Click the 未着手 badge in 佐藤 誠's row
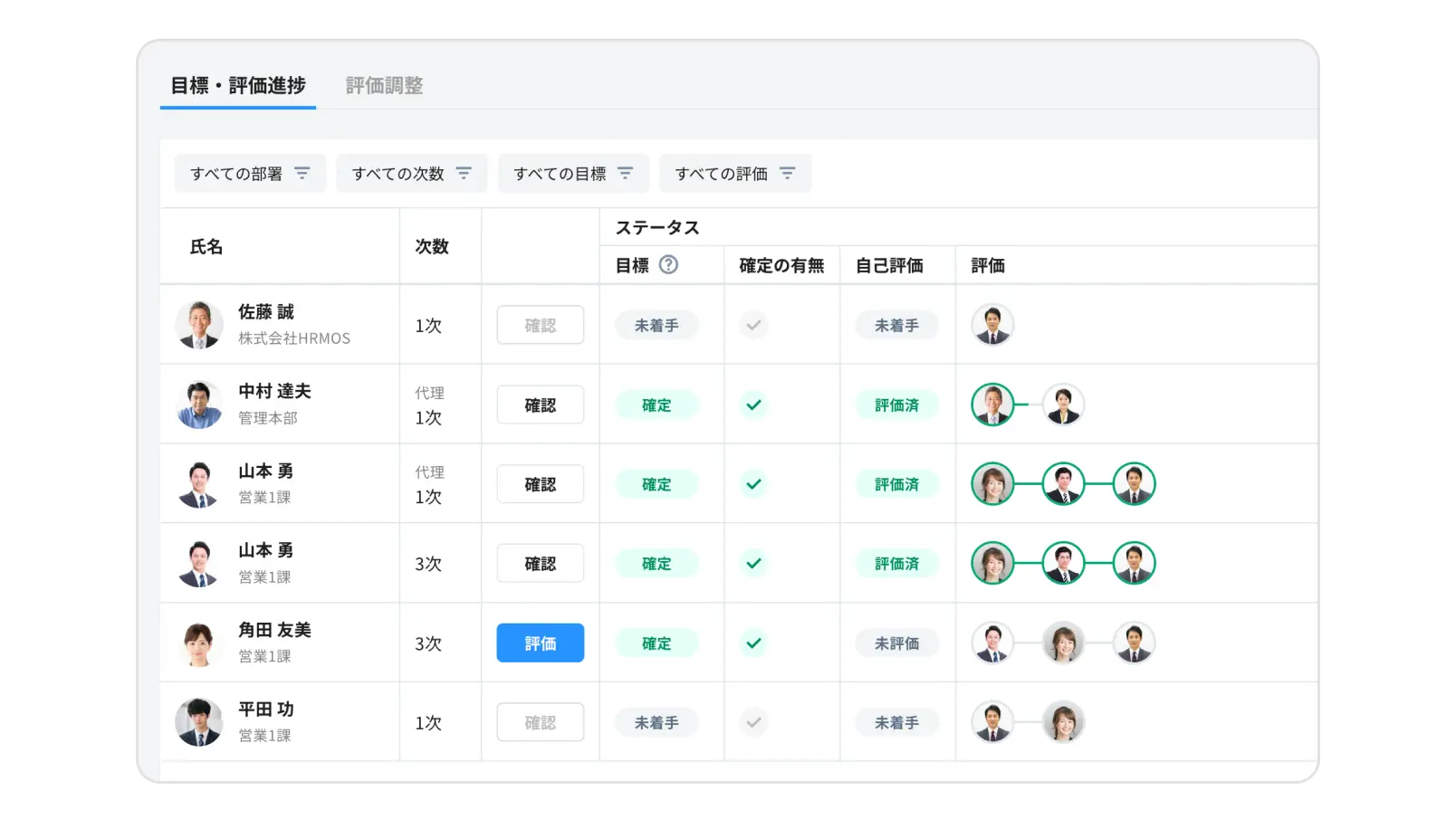Screen dimensions: 1456x819 656,325
